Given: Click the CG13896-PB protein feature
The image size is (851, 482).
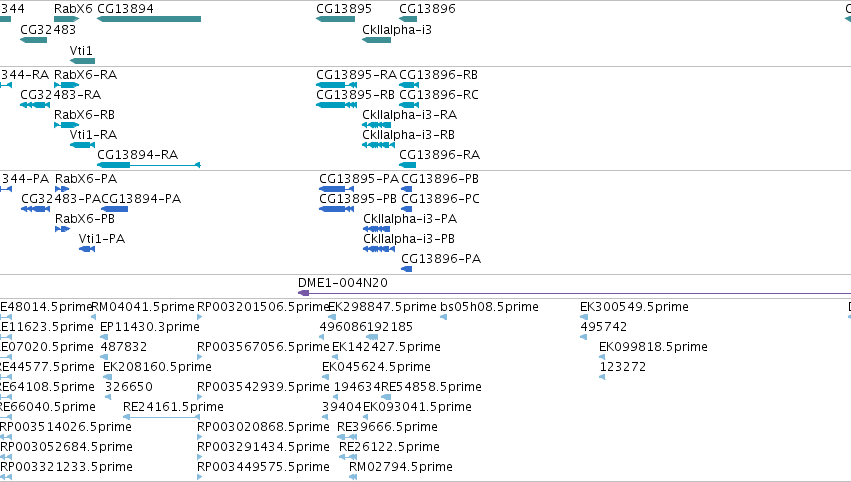Looking at the screenshot, I should point(407,189).
